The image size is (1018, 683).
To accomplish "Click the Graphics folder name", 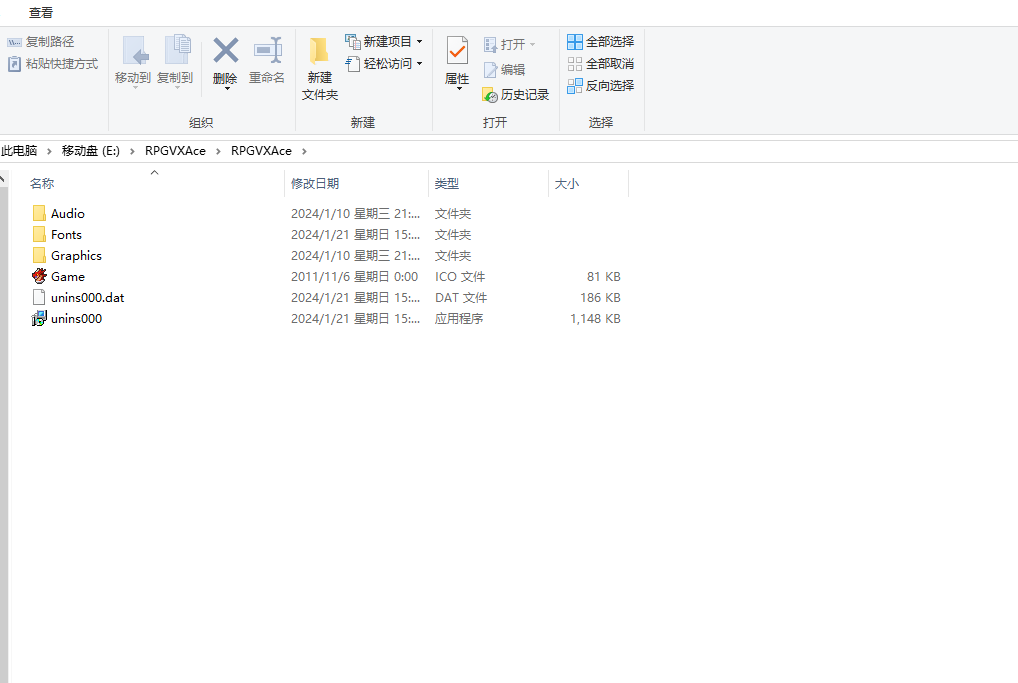I will [x=76, y=256].
